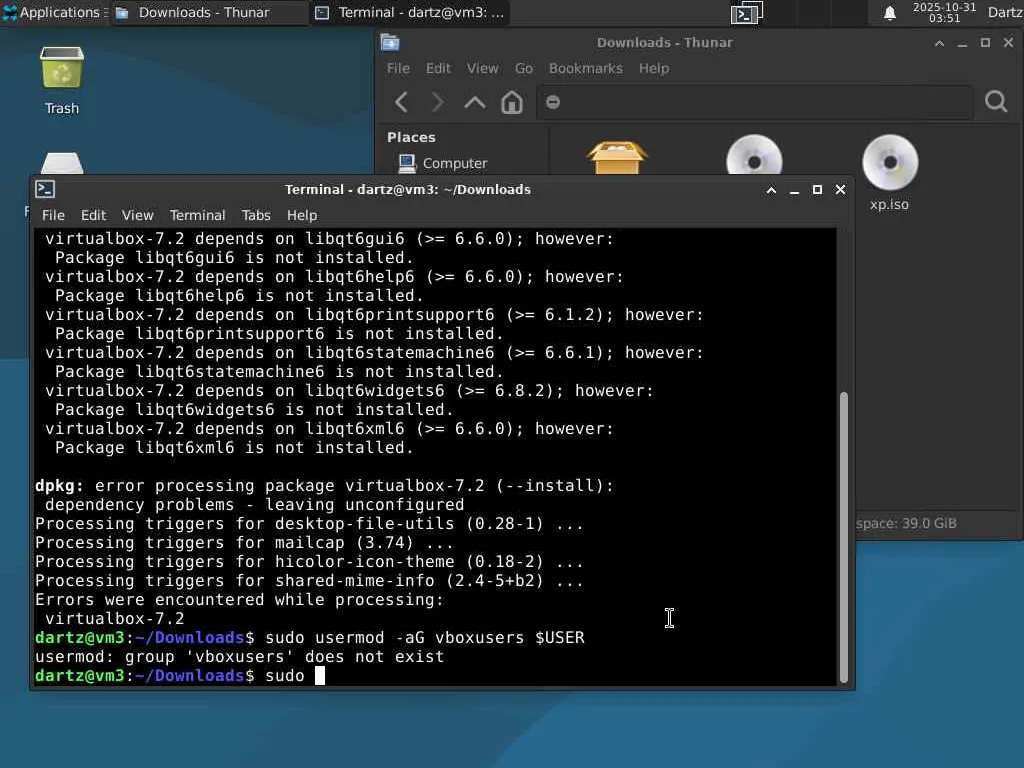The image size is (1024, 768).
Task: Maximize the terminal window
Action: (817, 189)
